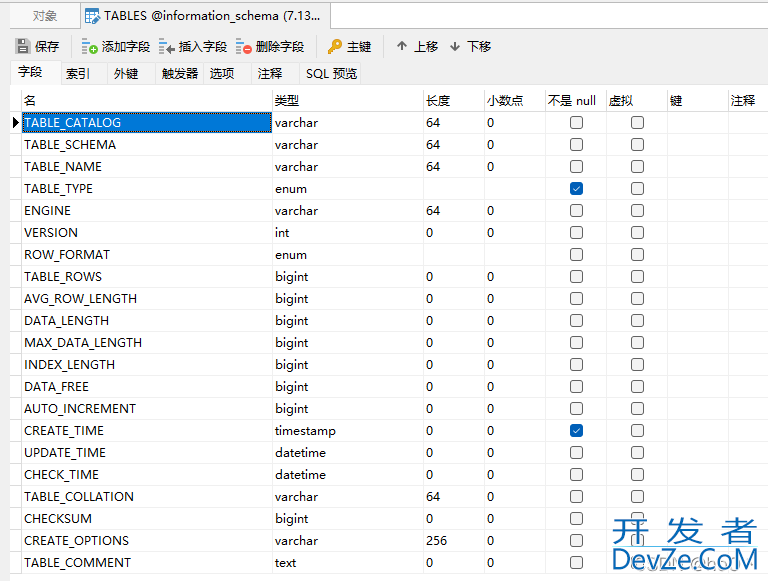Viewport: 768px width, 581px height.
Task: Switch to the Indexes (索引) tab
Action: (78, 73)
